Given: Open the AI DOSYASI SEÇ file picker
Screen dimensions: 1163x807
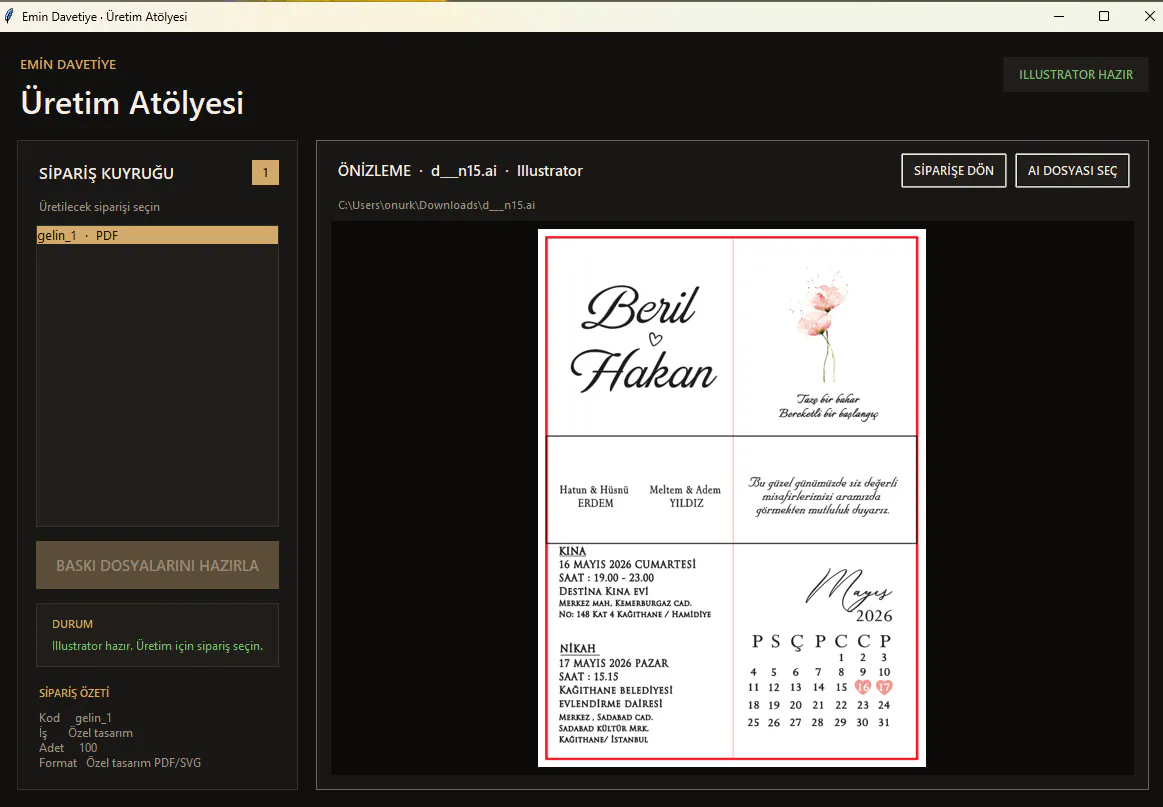Looking at the screenshot, I should [1072, 171].
